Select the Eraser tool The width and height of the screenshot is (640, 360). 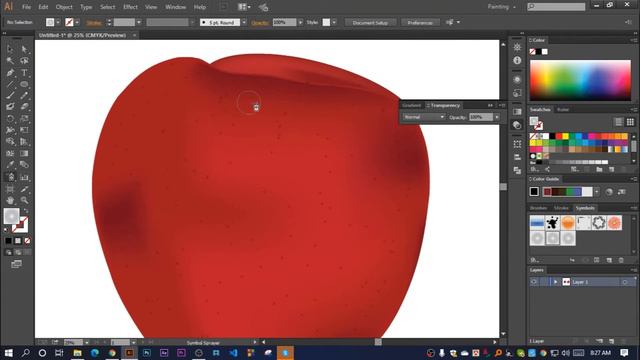pyautogui.click(x=24, y=107)
